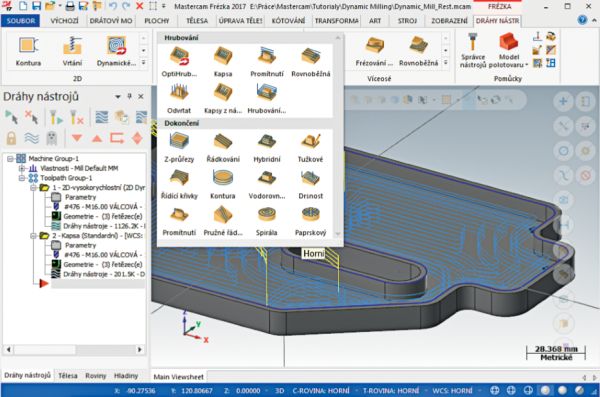This screenshot has height=397, width=600.
Task: Choose the Kapsy z ná... toolpath
Action: [223, 98]
